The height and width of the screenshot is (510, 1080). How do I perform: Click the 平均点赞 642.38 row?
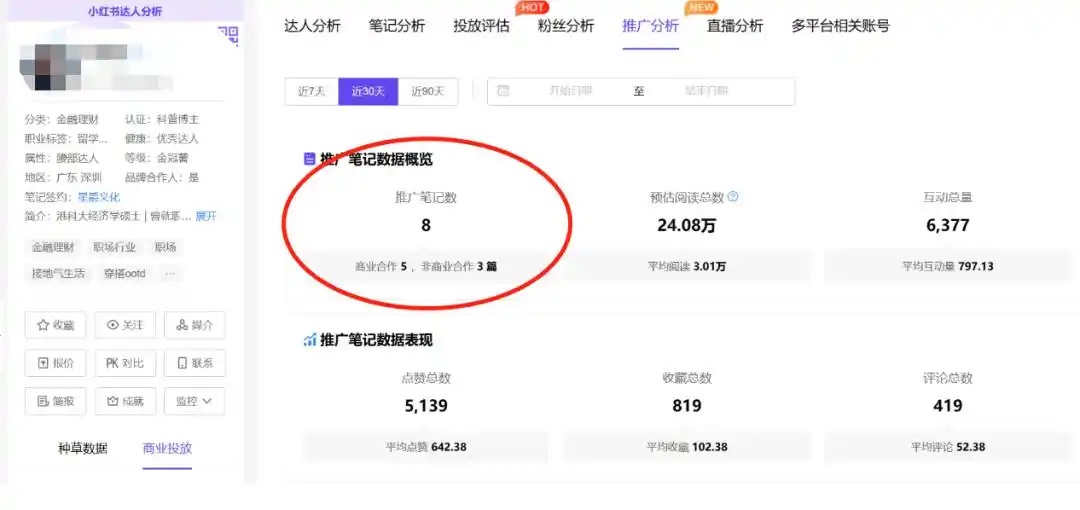(426, 447)
